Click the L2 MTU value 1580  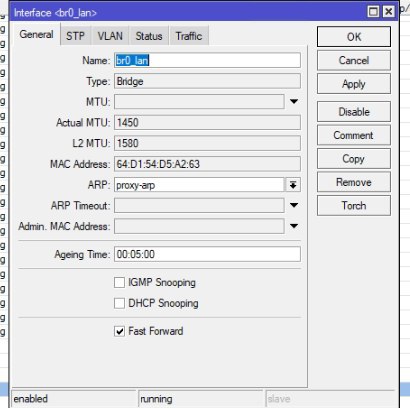(207, 143)
